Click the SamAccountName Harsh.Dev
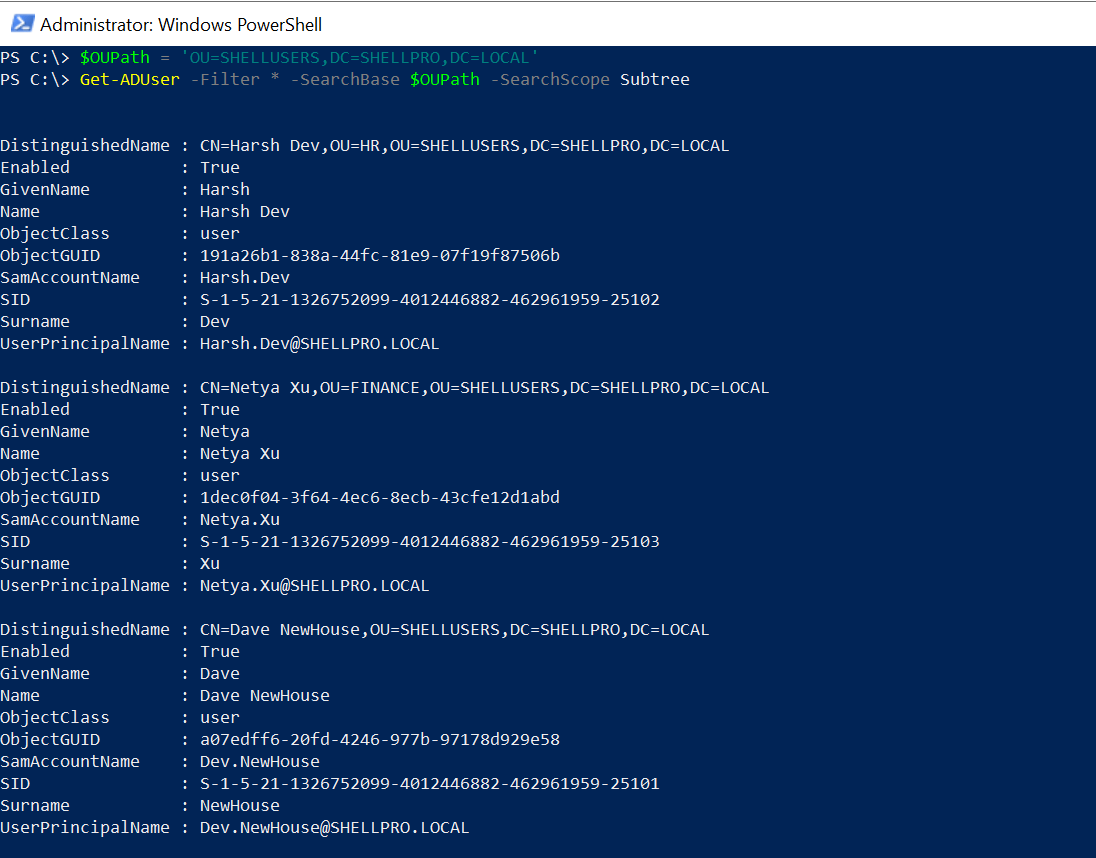This screenshot has width=1096, height=858. coord(245,277)
